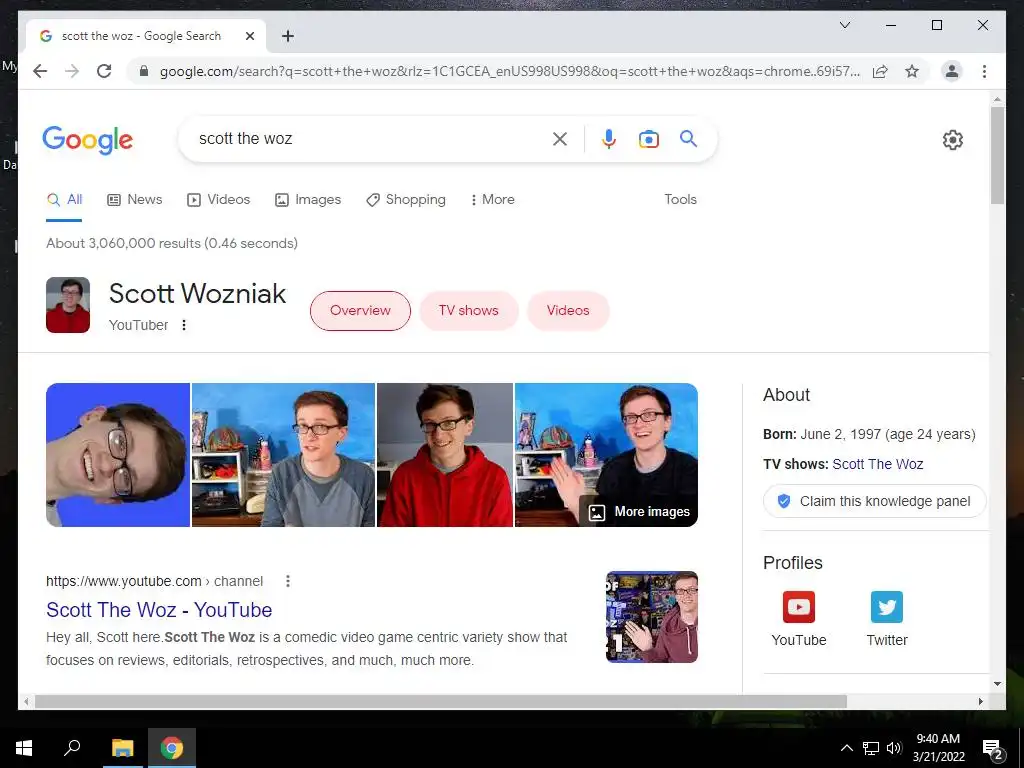Open 'Scott The Woz - YouTube' result

[159, 609]
